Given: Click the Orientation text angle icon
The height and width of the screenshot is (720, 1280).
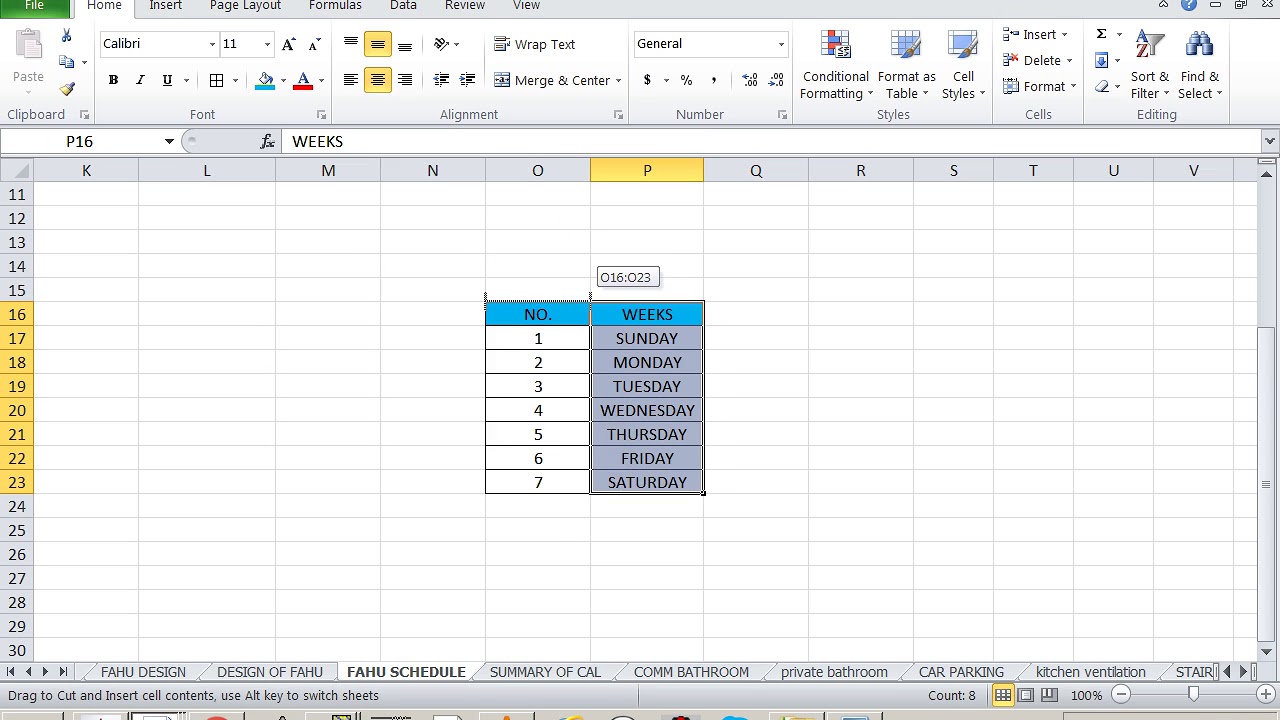Looking at the screenshot, I should 442,44.
